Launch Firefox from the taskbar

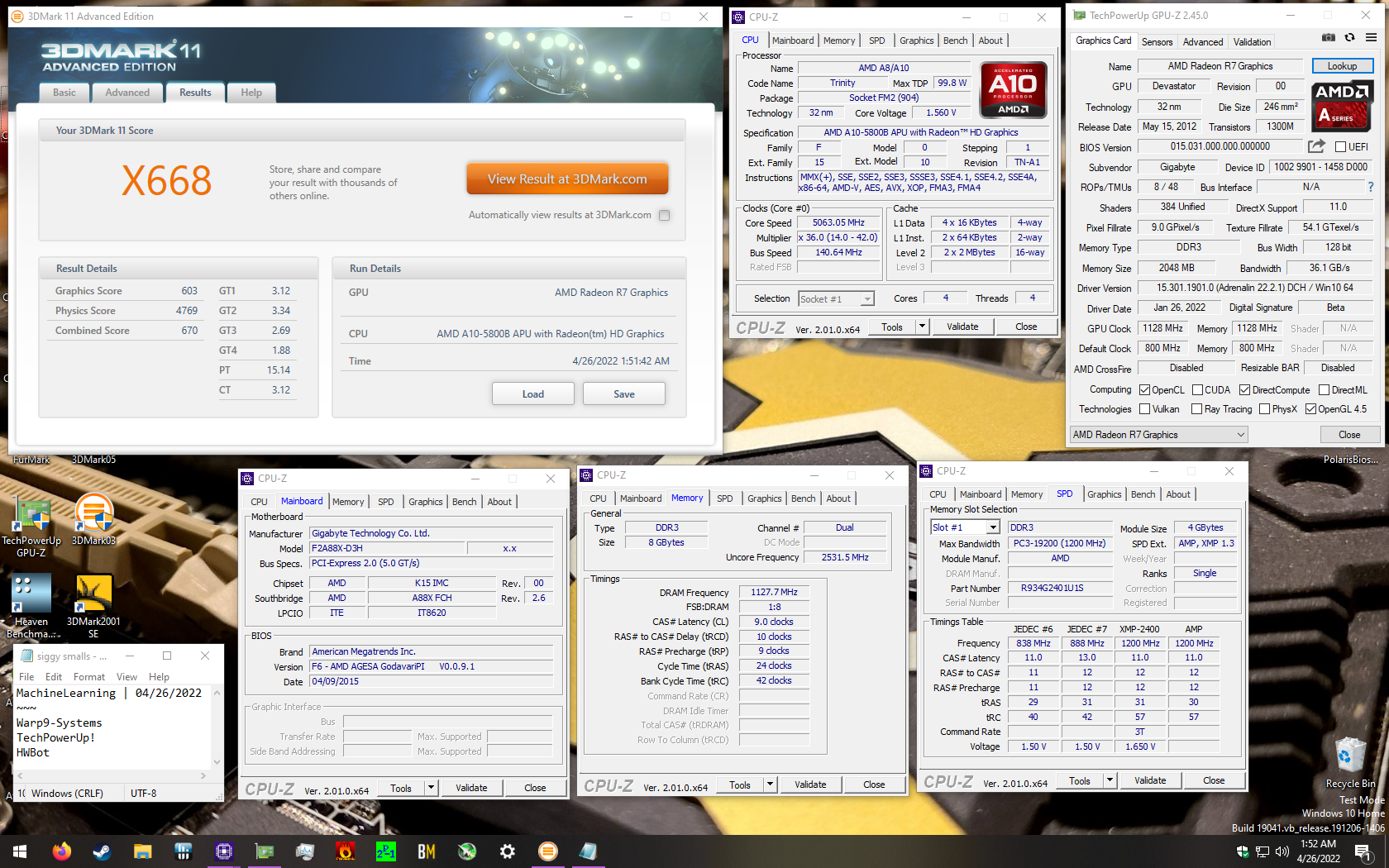pyautogui.click(x=61, y=851)
